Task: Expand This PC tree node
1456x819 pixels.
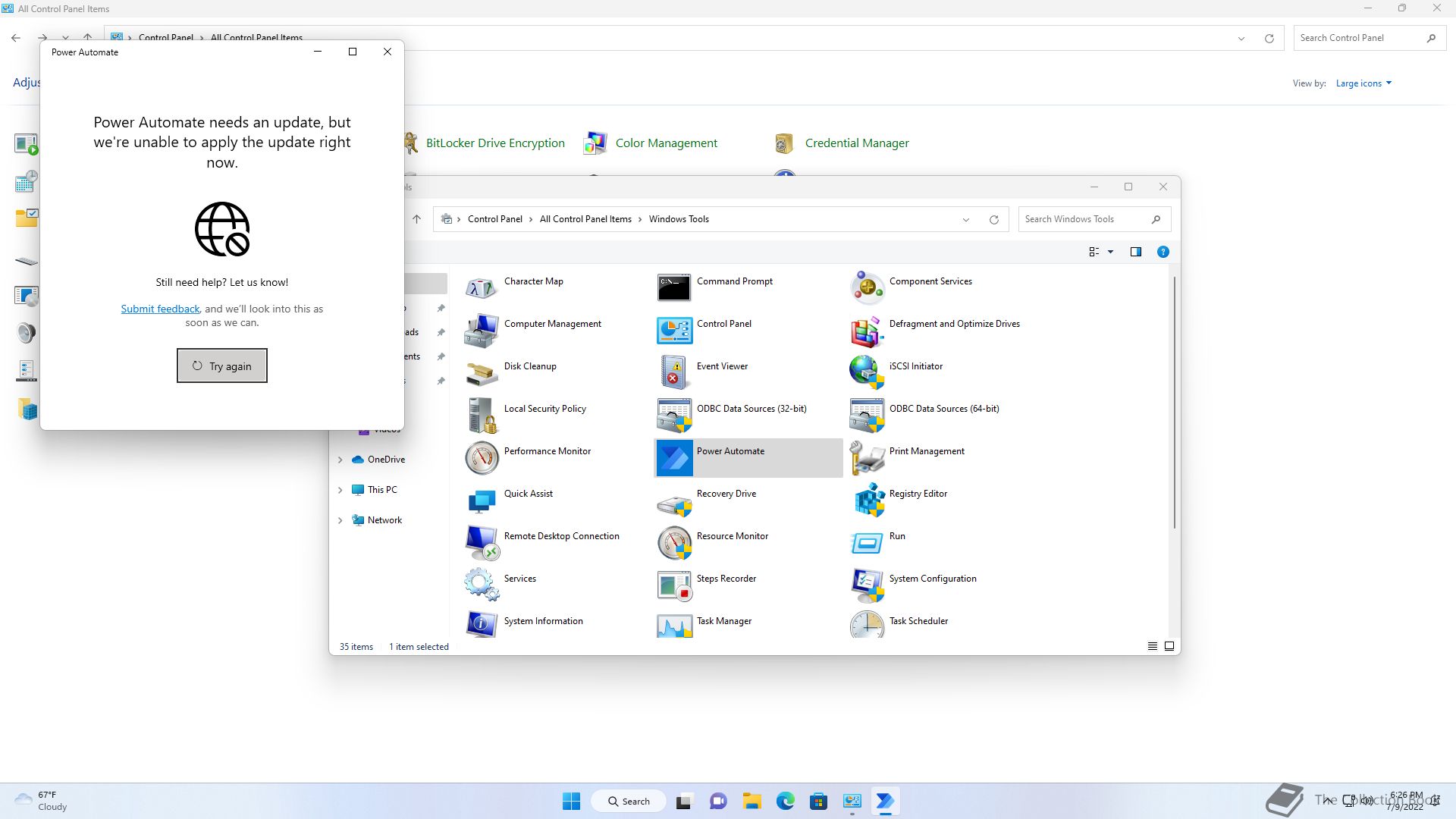Action: pos(340,490)
